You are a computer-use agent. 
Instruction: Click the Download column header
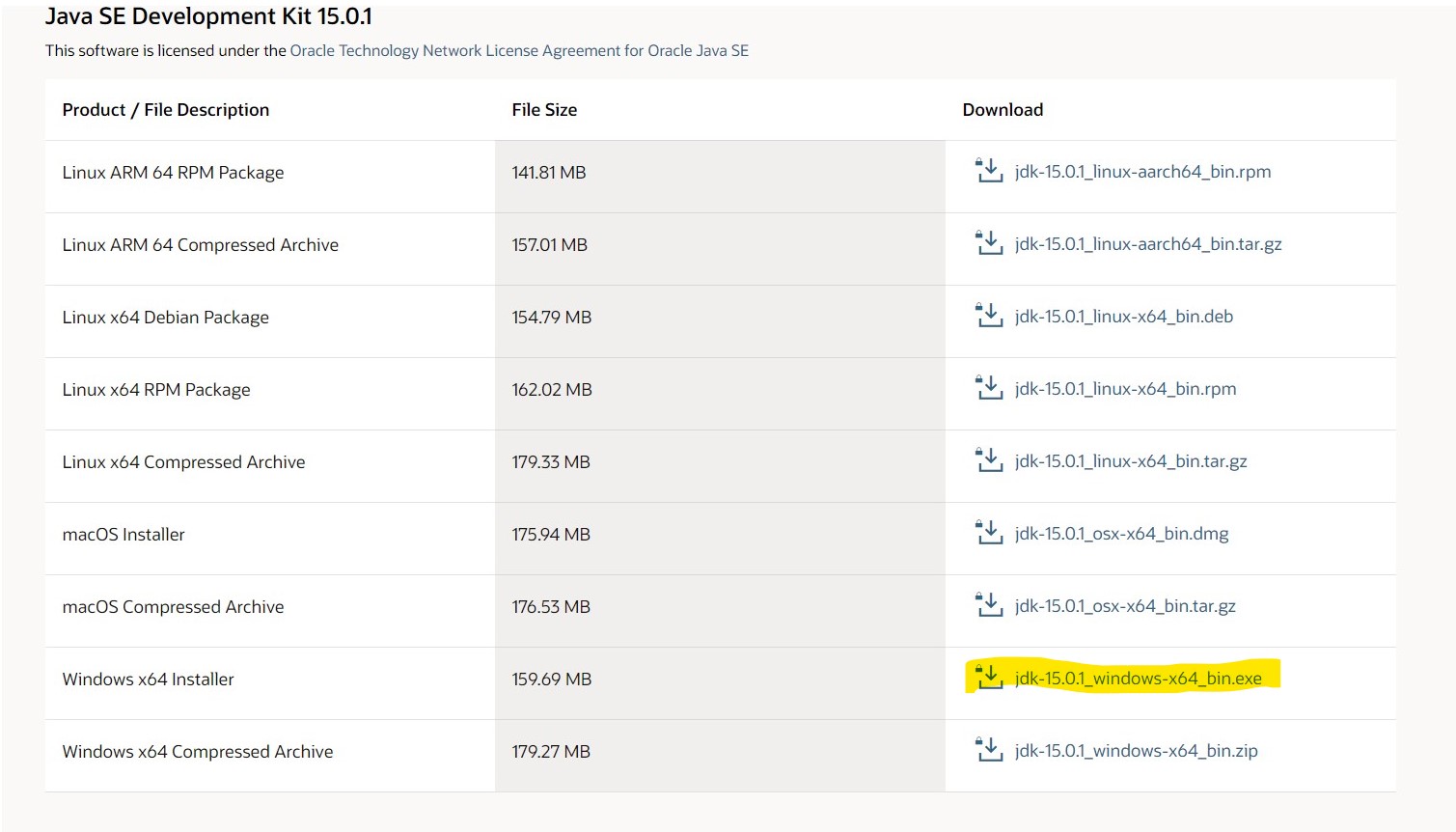click(x=1003, y=110)
